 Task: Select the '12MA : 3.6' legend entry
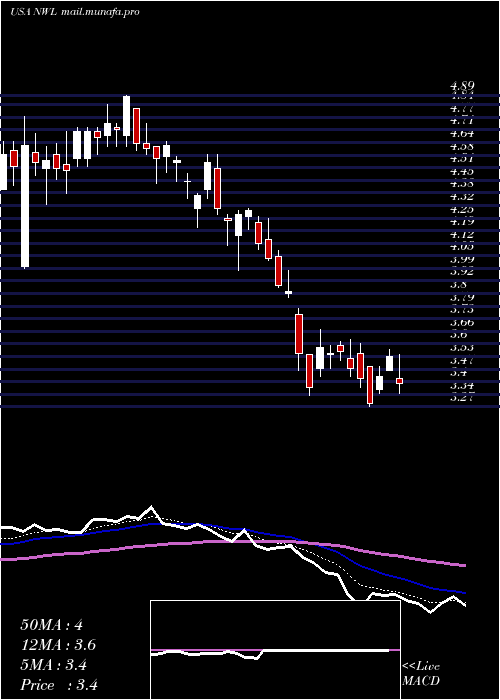[x=58, y=645]
